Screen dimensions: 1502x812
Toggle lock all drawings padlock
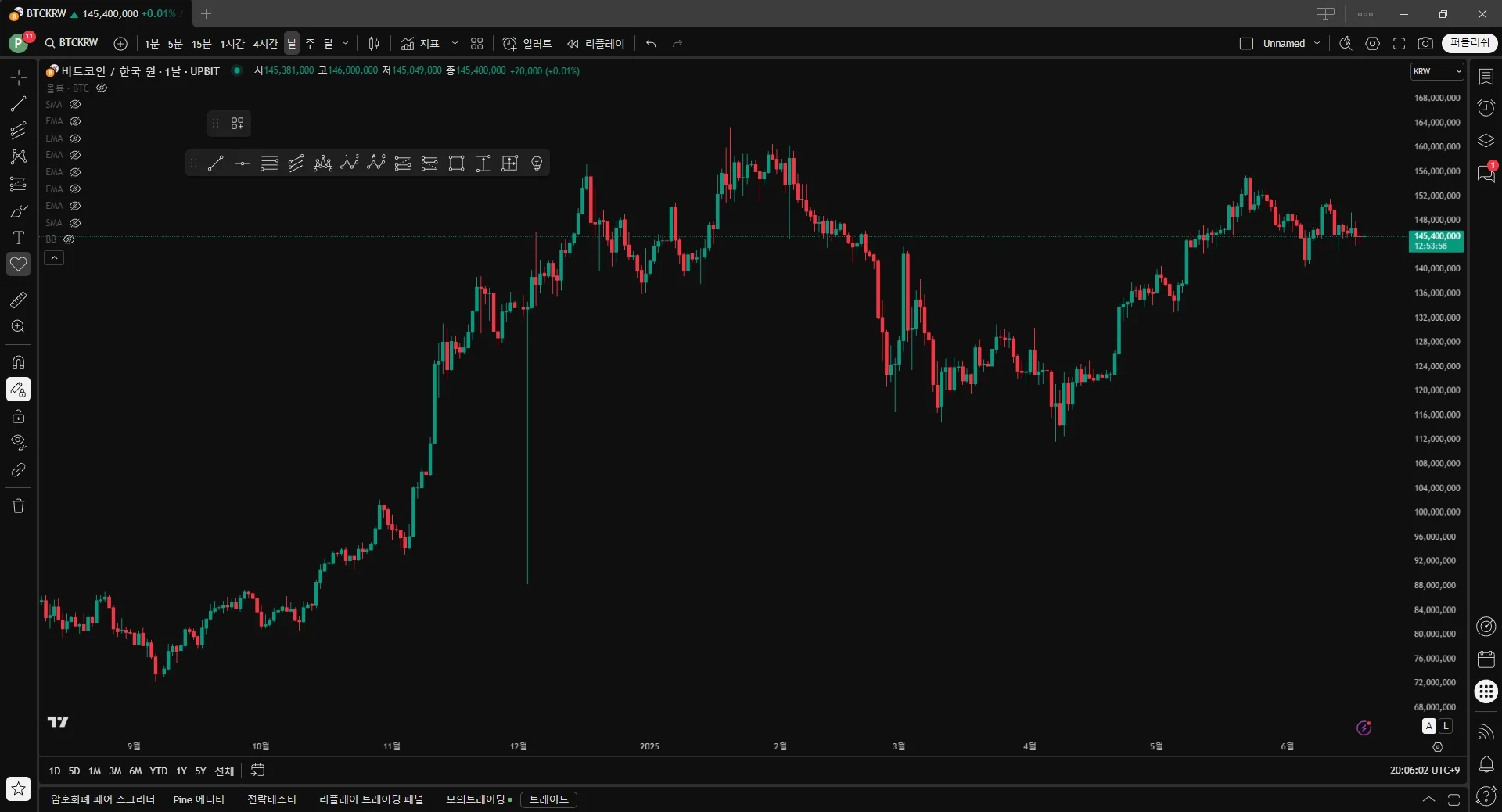pyautogui.click(x=19, y=416)
